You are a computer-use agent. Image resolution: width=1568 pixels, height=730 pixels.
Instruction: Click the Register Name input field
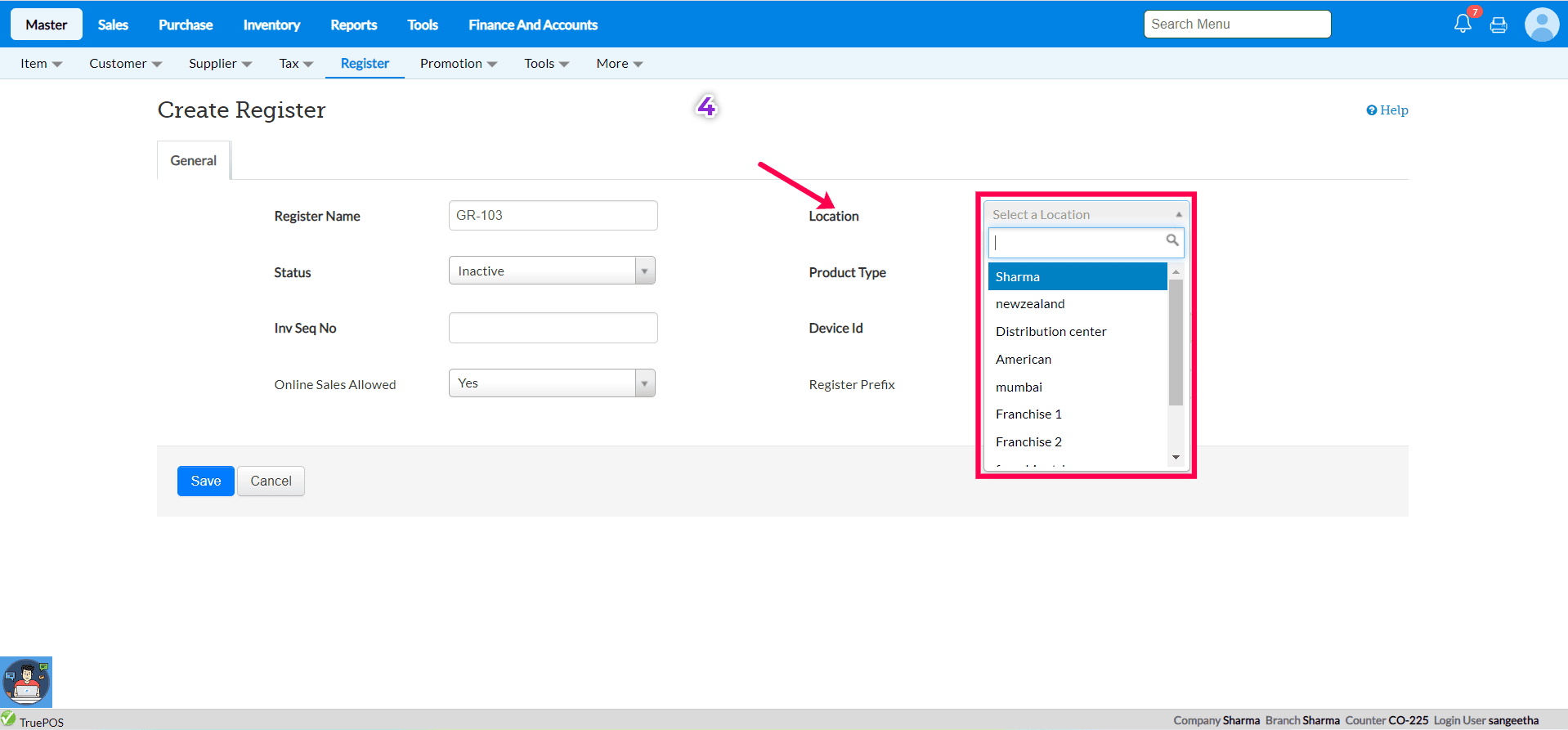[x=553, y=216]
